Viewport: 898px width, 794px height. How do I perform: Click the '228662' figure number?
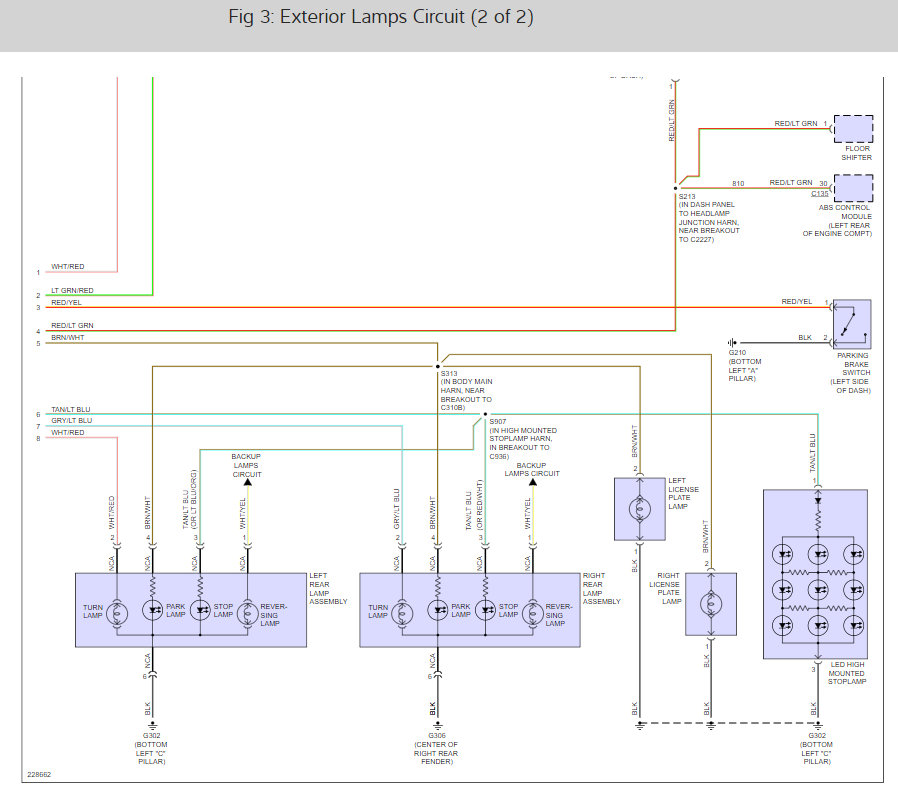pos(39,775)
